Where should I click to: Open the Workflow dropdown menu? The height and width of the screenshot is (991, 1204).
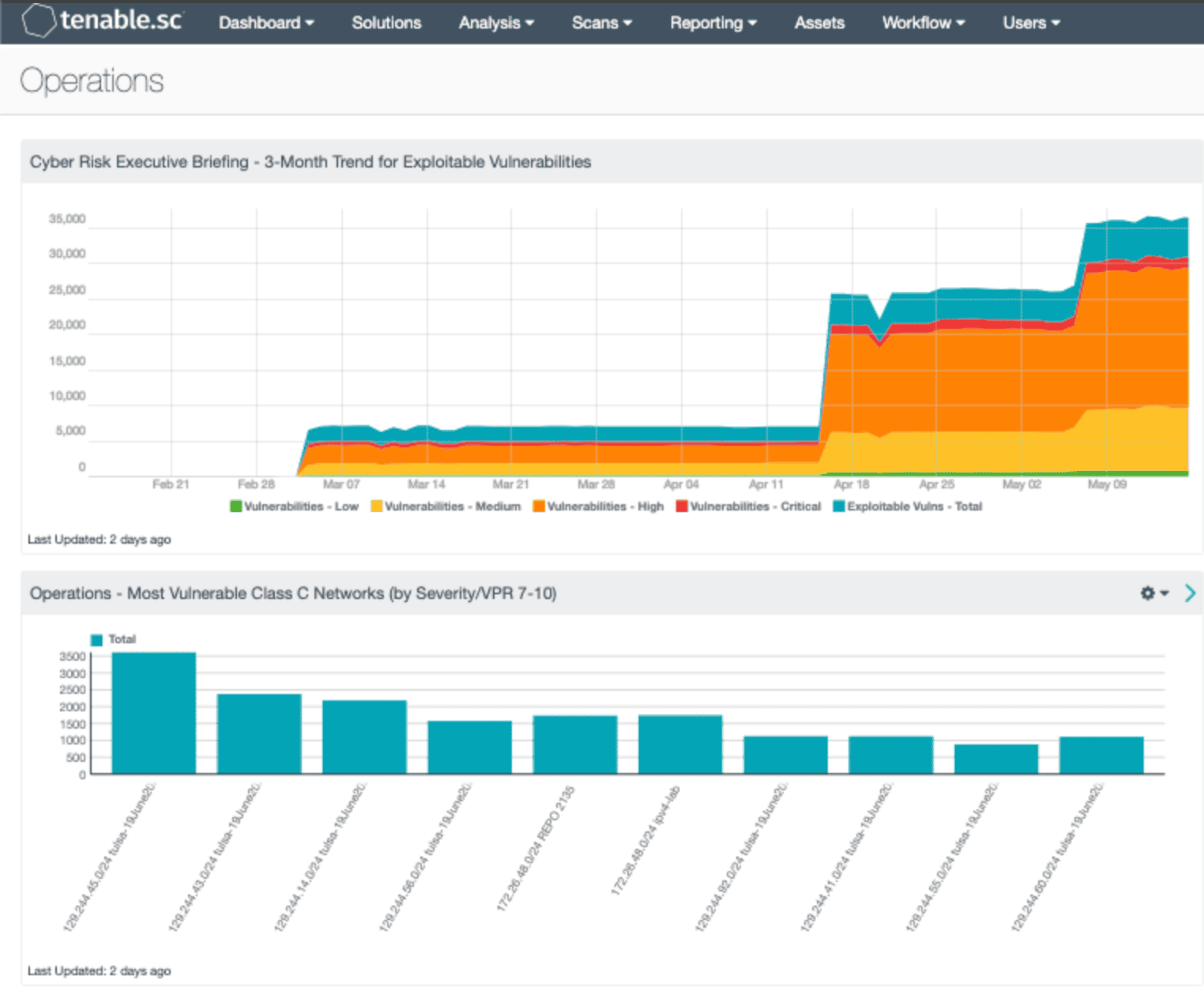(924, 23)
